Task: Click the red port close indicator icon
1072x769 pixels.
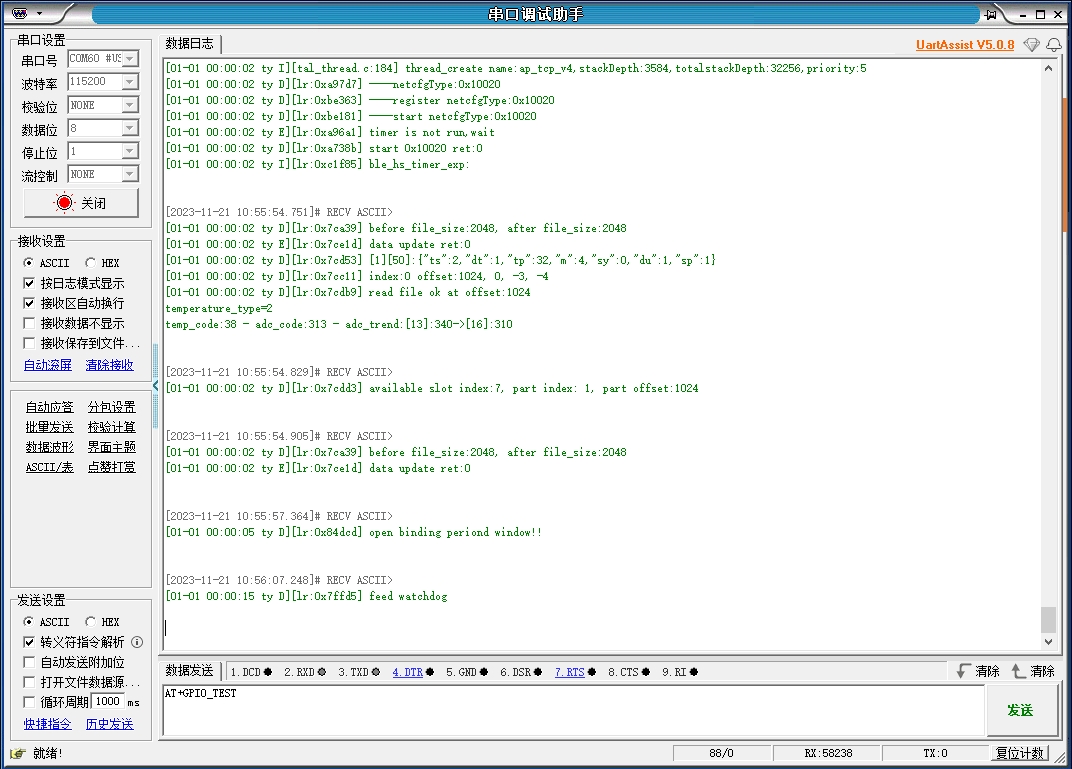Action: 64,202
